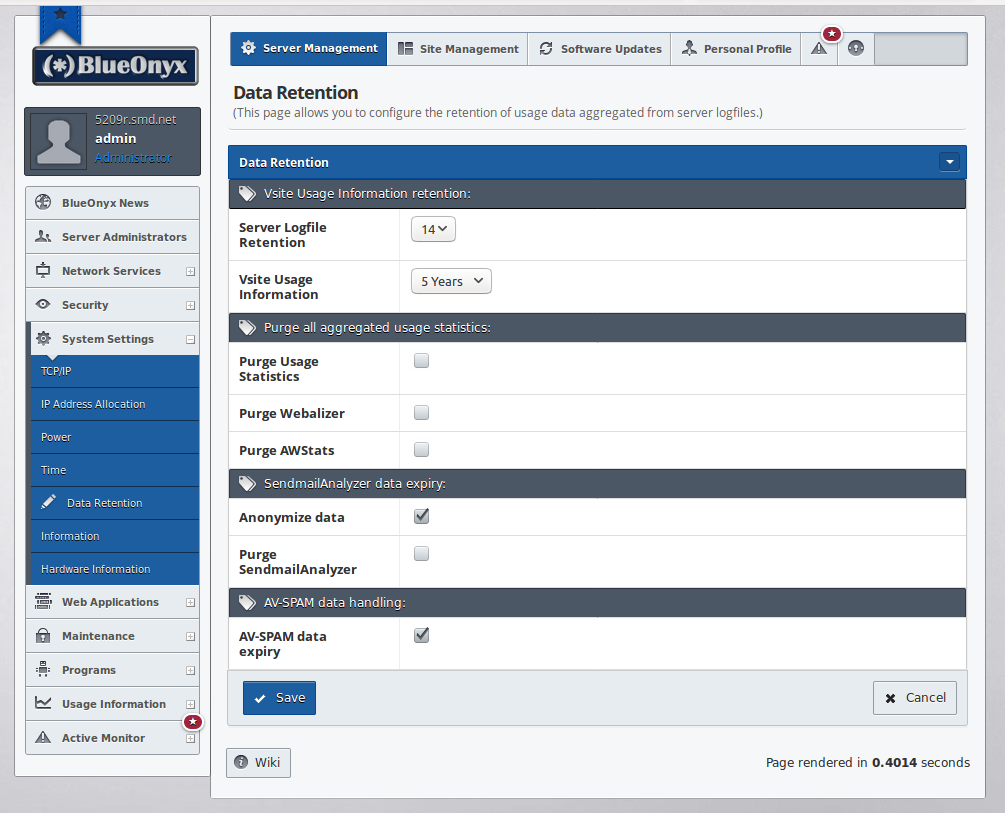Click the globe icon beside BlueOnyx News
Image resolution: width=1005 pixels, height=813 pixels.
point(43,202)
